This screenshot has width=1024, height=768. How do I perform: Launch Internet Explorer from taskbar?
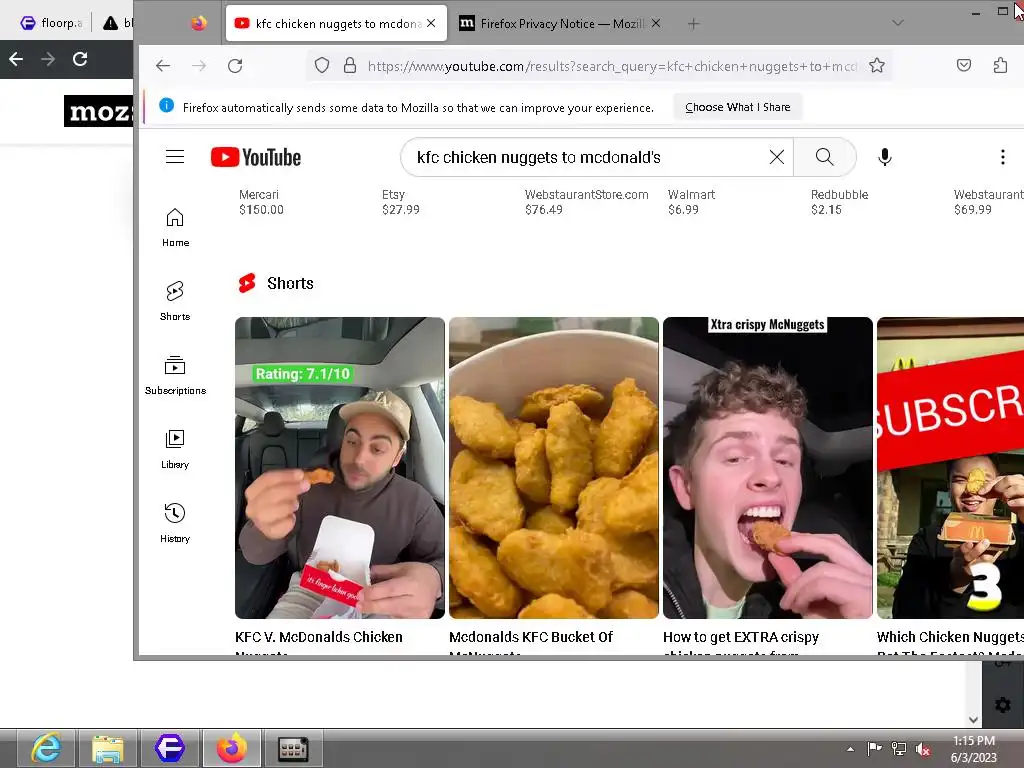[x=46, y=748]
